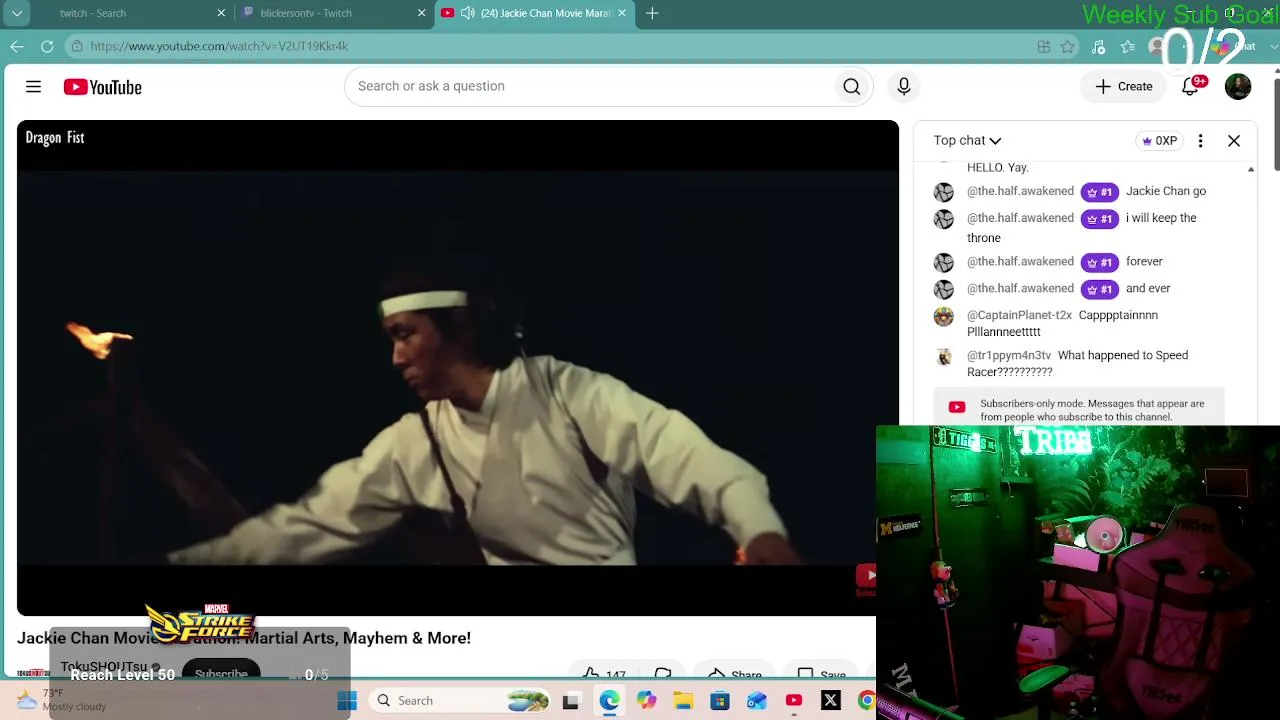
Task: Open @CaptainPlanet-t2x chat author name
Action: [1019, 315]
